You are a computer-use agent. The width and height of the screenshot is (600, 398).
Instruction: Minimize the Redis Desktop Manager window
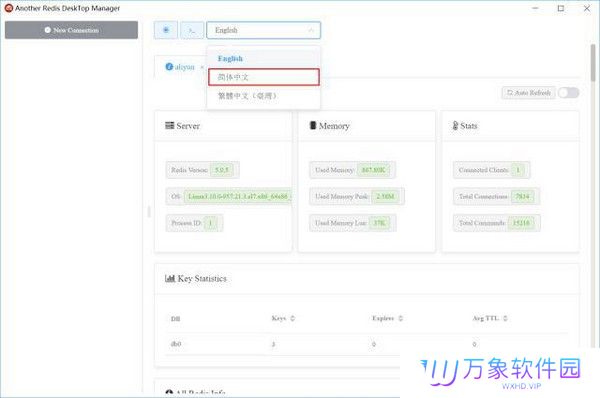point(535,8)
